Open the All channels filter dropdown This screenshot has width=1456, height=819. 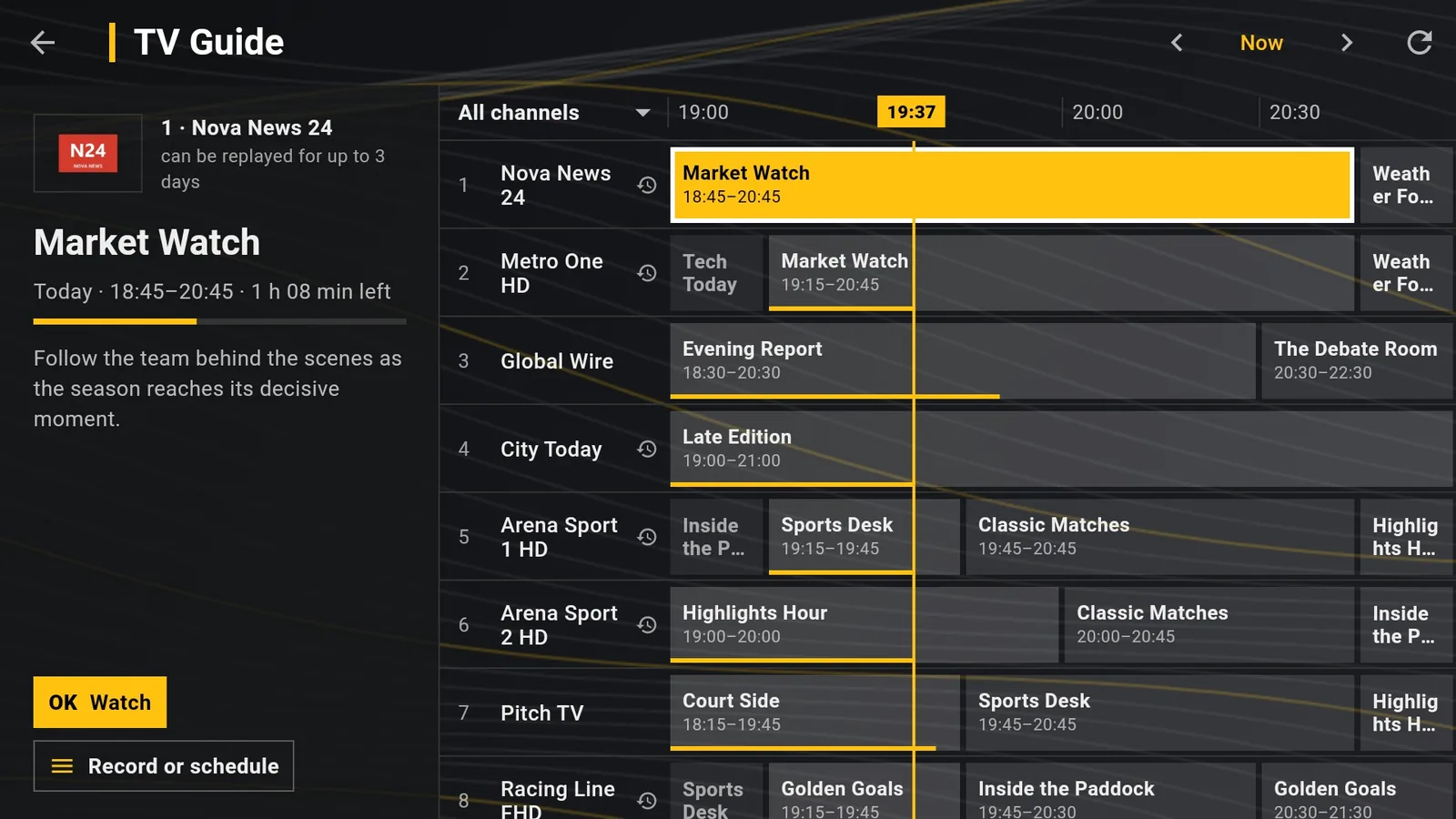pyautogui.click(x=553, y=113)
